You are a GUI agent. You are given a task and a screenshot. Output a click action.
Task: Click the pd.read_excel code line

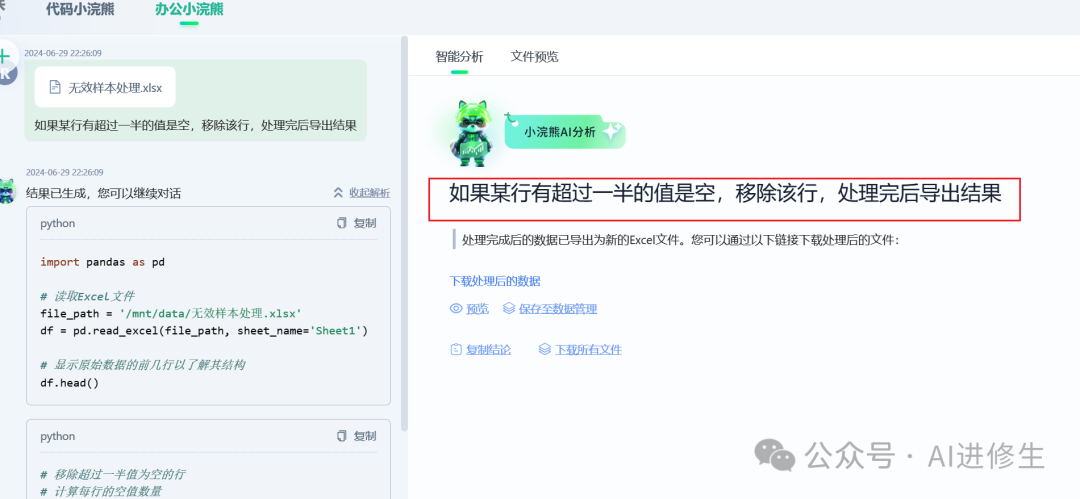tap(205, 331)
